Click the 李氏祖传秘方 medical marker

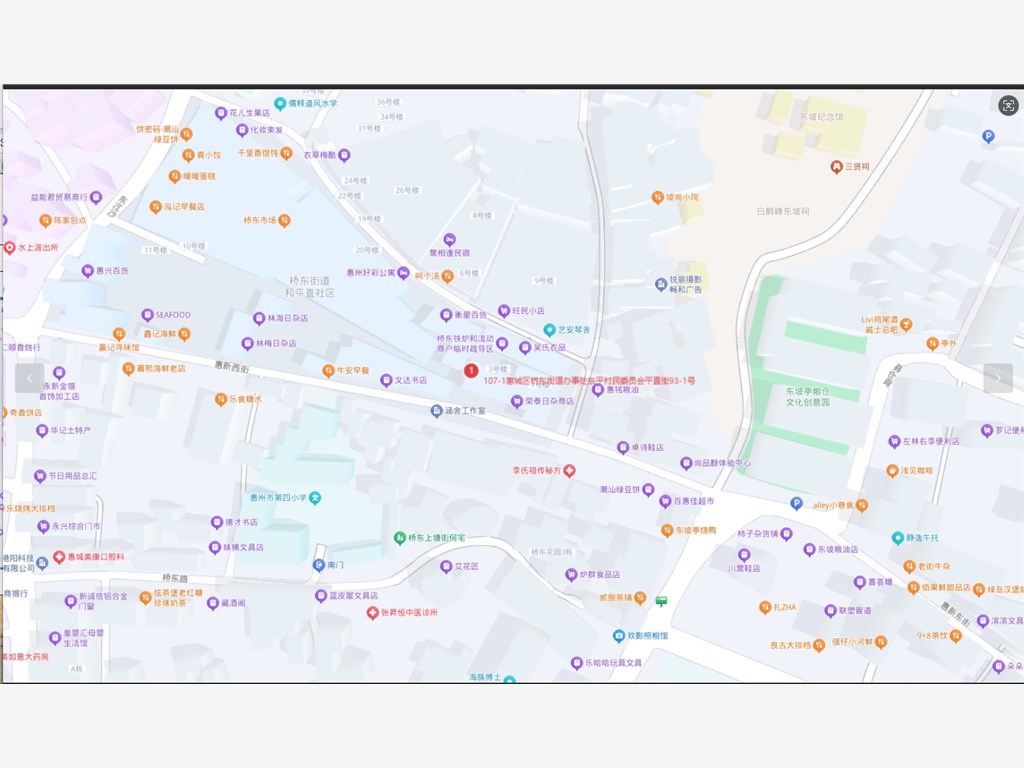point(570,470)
